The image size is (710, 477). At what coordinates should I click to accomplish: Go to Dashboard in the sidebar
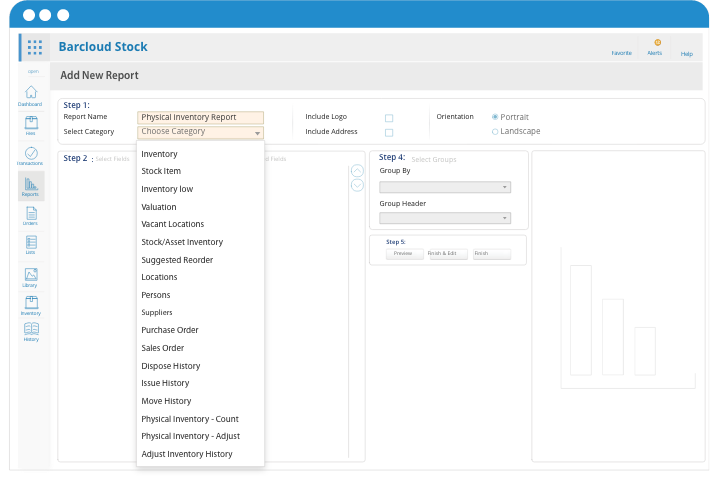coord(30,95)
